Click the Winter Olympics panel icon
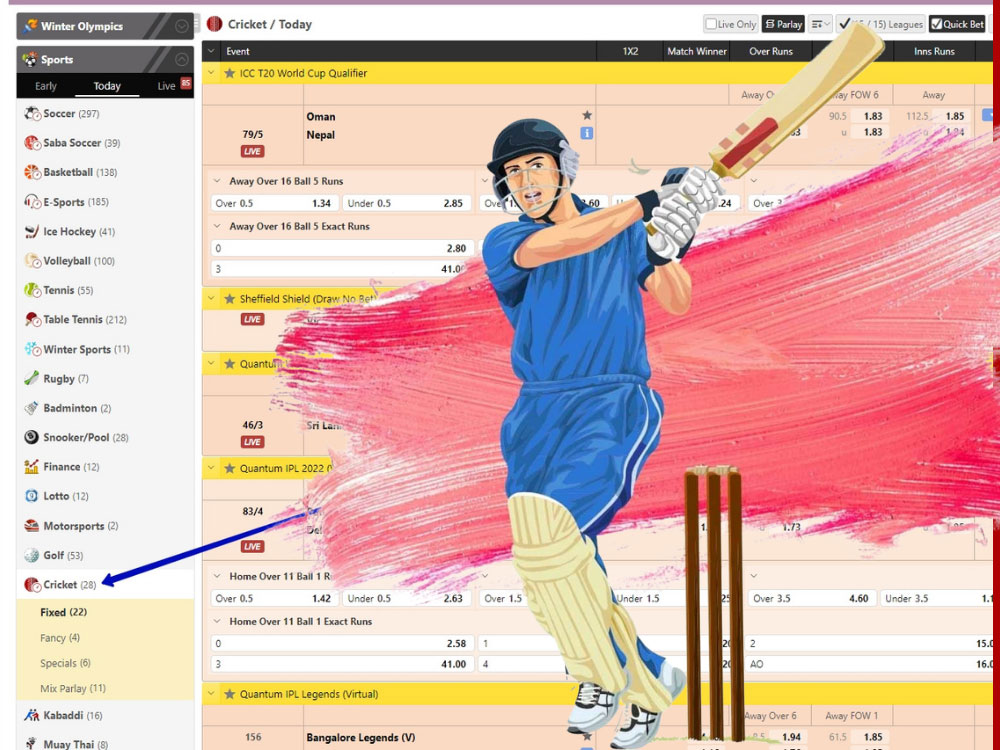The width and height of the screenshot is (1000, 750). [30, 26]
